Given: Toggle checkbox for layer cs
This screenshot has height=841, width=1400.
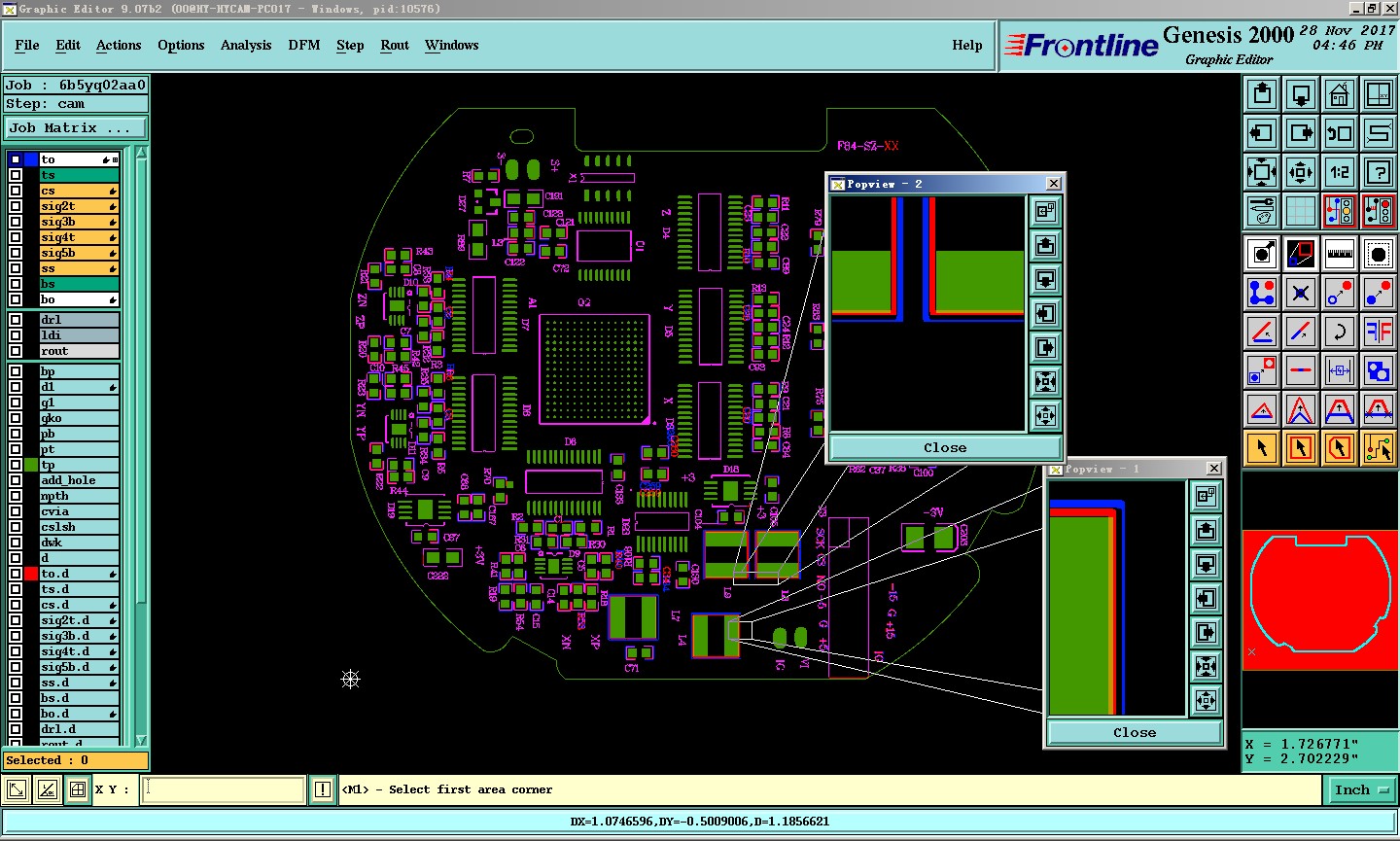Looking at the screenshot, I should (x=16, y=191).
